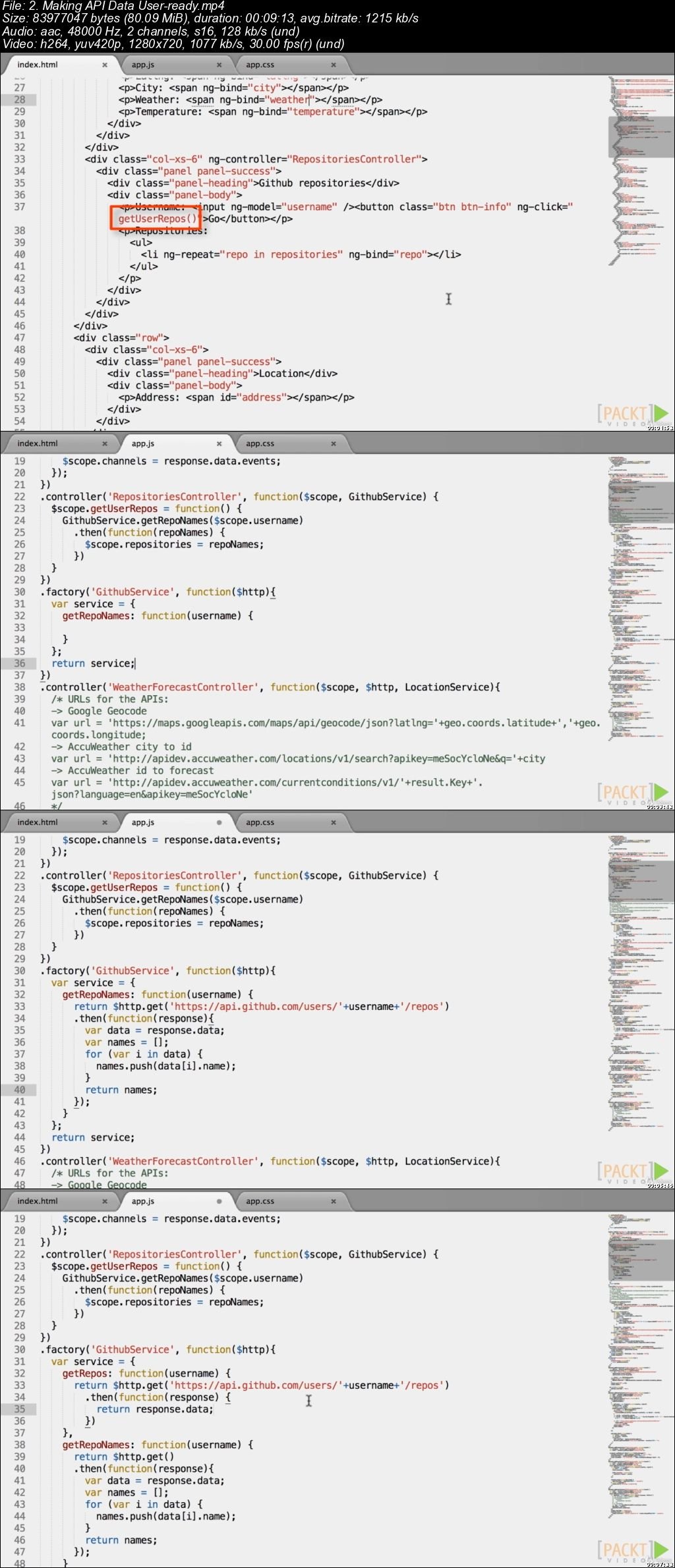Click 'return service;' on line 36 in the second frame
The width and height of the screenshot is (675, 1568).
pos(93,663)
